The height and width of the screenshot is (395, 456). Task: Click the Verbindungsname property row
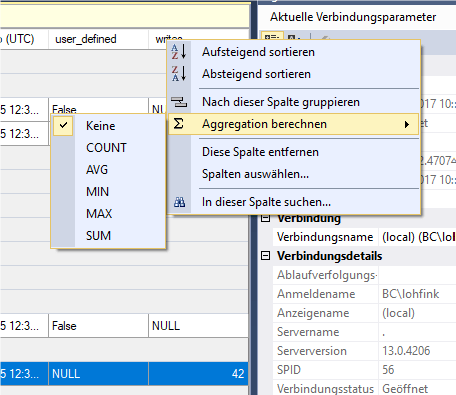pos(364,237)
